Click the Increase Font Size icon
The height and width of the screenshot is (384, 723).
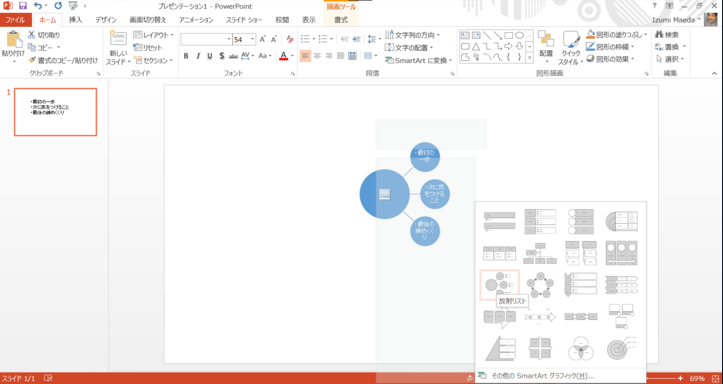click(262, 40)
